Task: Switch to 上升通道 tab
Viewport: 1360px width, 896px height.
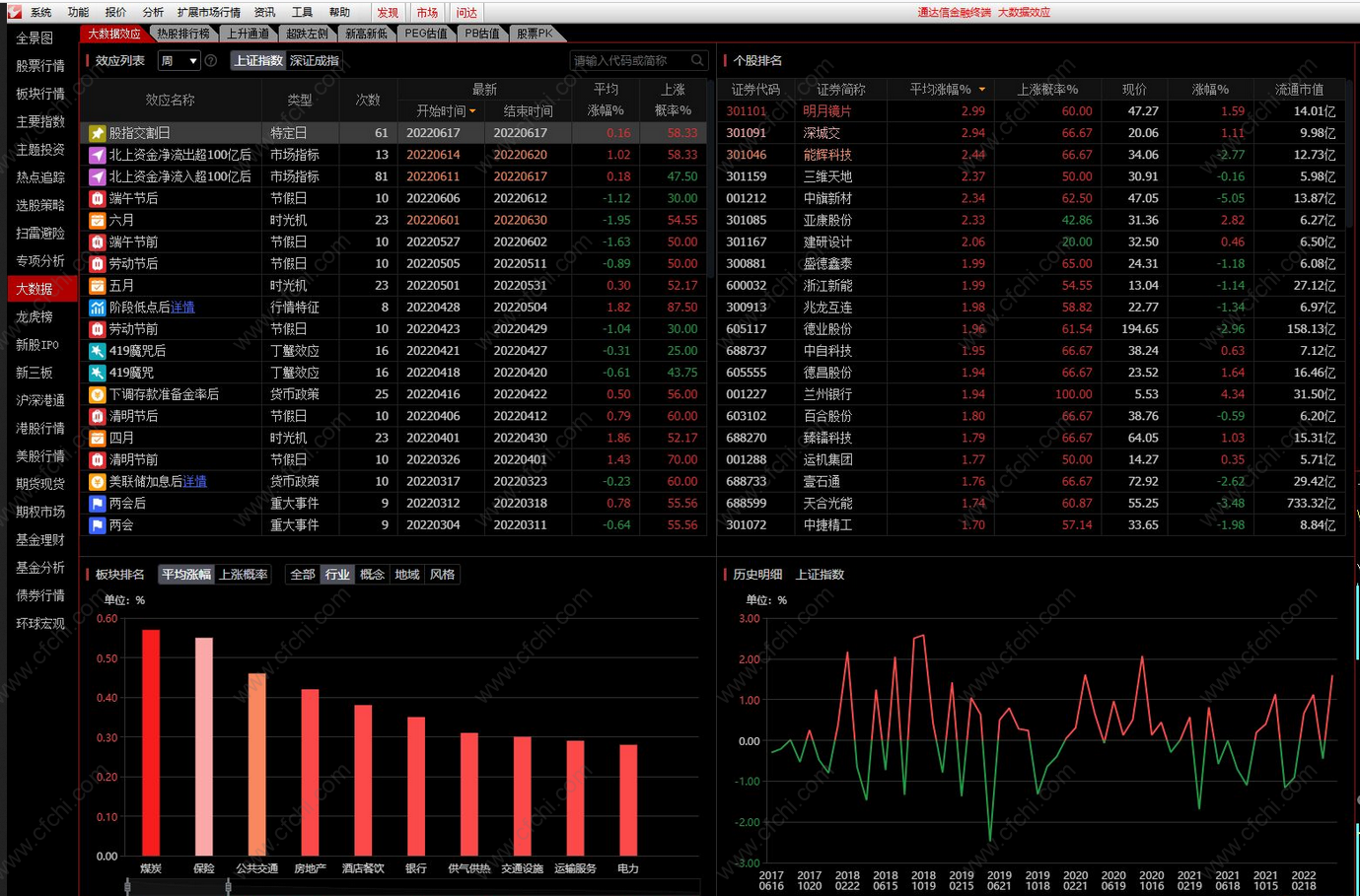Action: coord(248,34)
